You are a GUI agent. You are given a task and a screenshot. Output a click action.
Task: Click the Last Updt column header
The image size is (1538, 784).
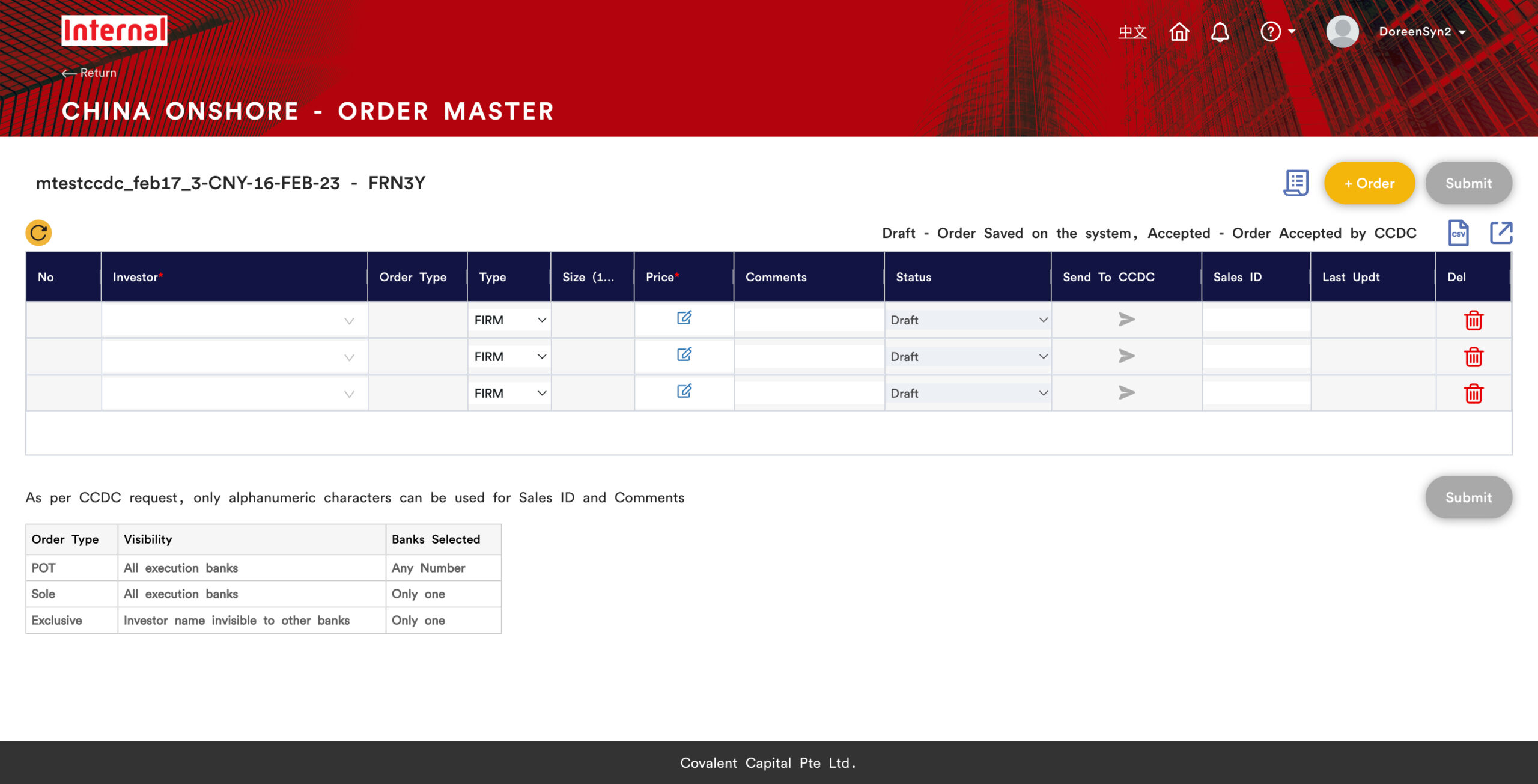1373,277
